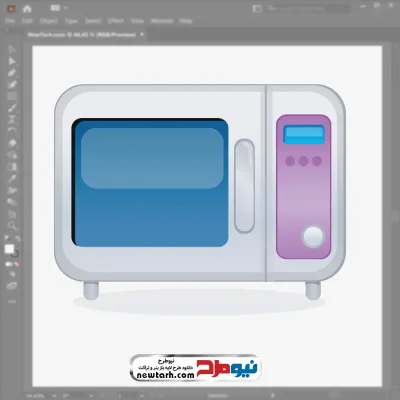Select the Direct Selection tool
This screenshot has height=400, width=400.
click(12, 61)
